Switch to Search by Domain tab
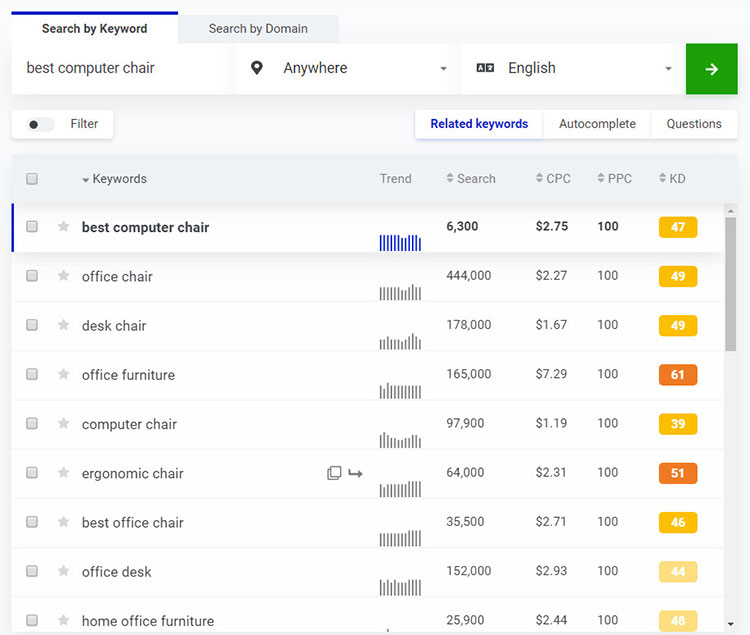Screen dimensions: 750x635 click(x=258, y=29)
